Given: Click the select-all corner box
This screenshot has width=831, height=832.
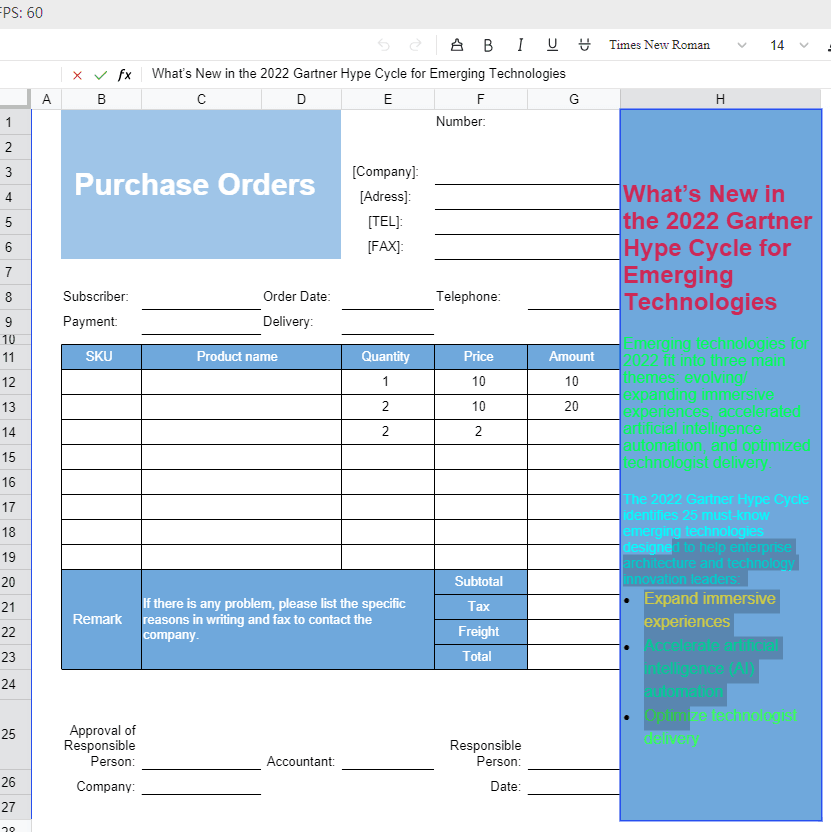Looking at the screenshot, I should coord(15,99).
